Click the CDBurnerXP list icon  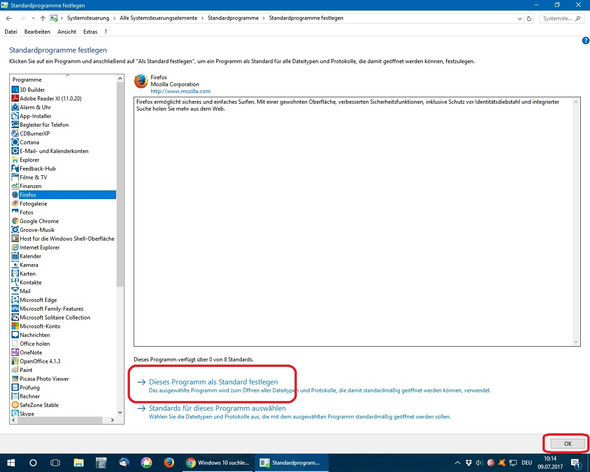[x=15, y=133]
